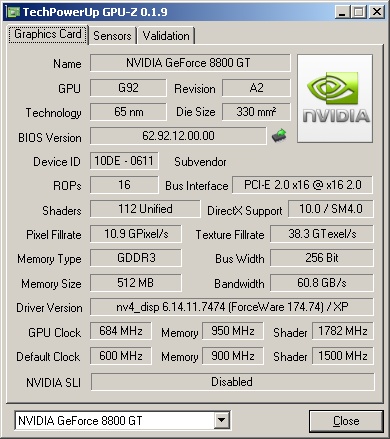
Task: Click the Close button
Action: (x=346, y=421)
